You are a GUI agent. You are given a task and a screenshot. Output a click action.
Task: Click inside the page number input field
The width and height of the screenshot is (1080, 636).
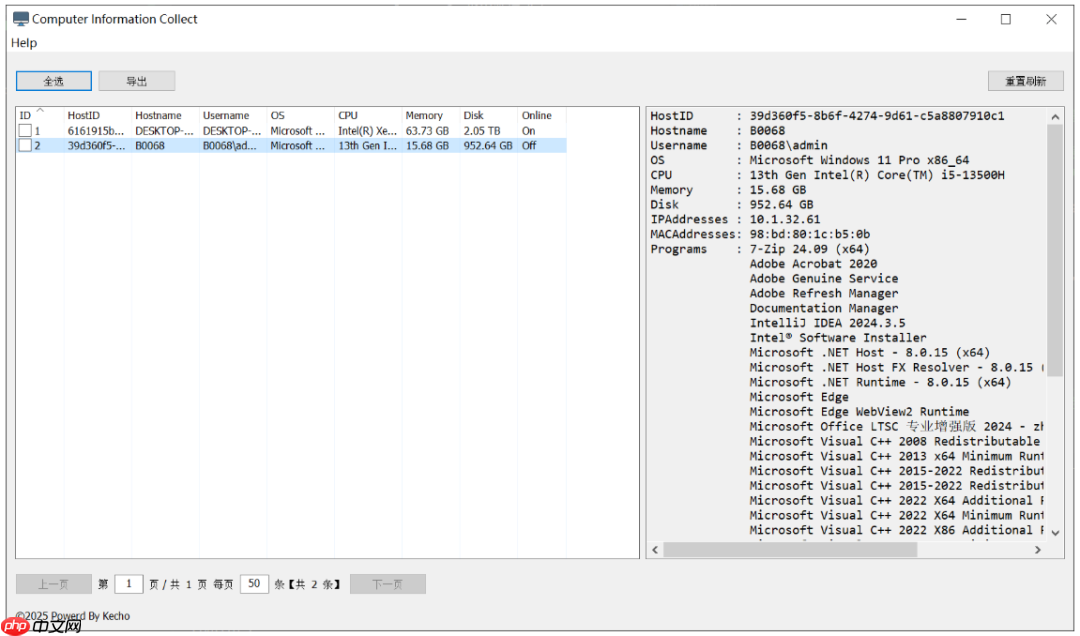click(x=128, y=583)
